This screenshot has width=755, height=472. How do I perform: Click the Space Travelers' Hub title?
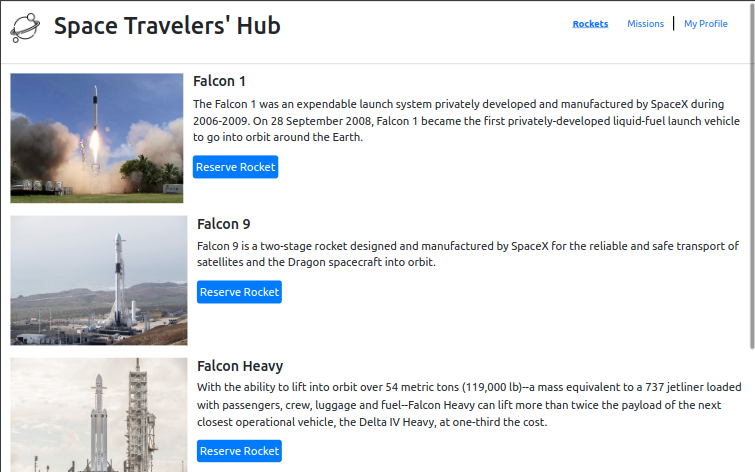167,26
